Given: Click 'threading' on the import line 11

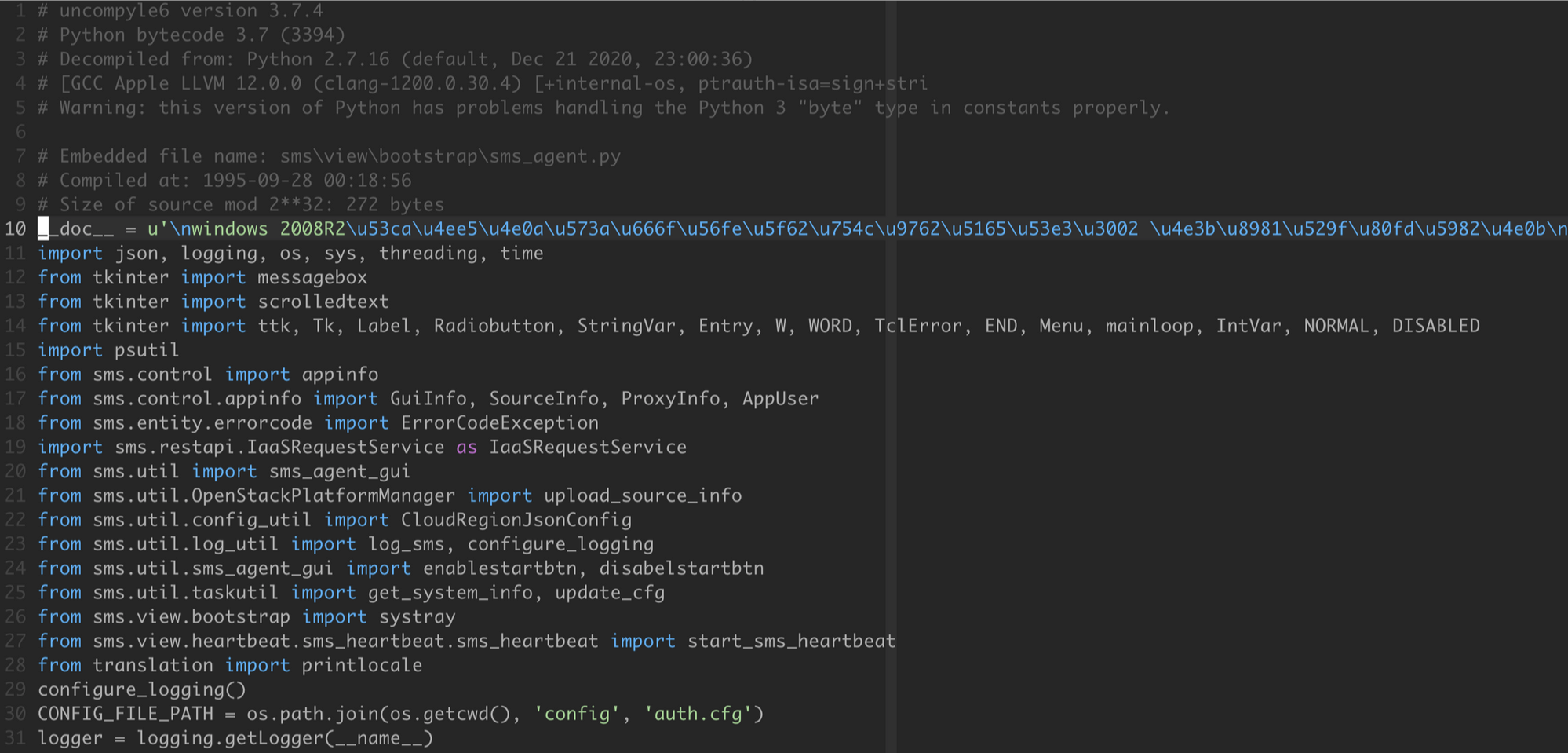Looking at the screenshot, I should tap(428, 254).
